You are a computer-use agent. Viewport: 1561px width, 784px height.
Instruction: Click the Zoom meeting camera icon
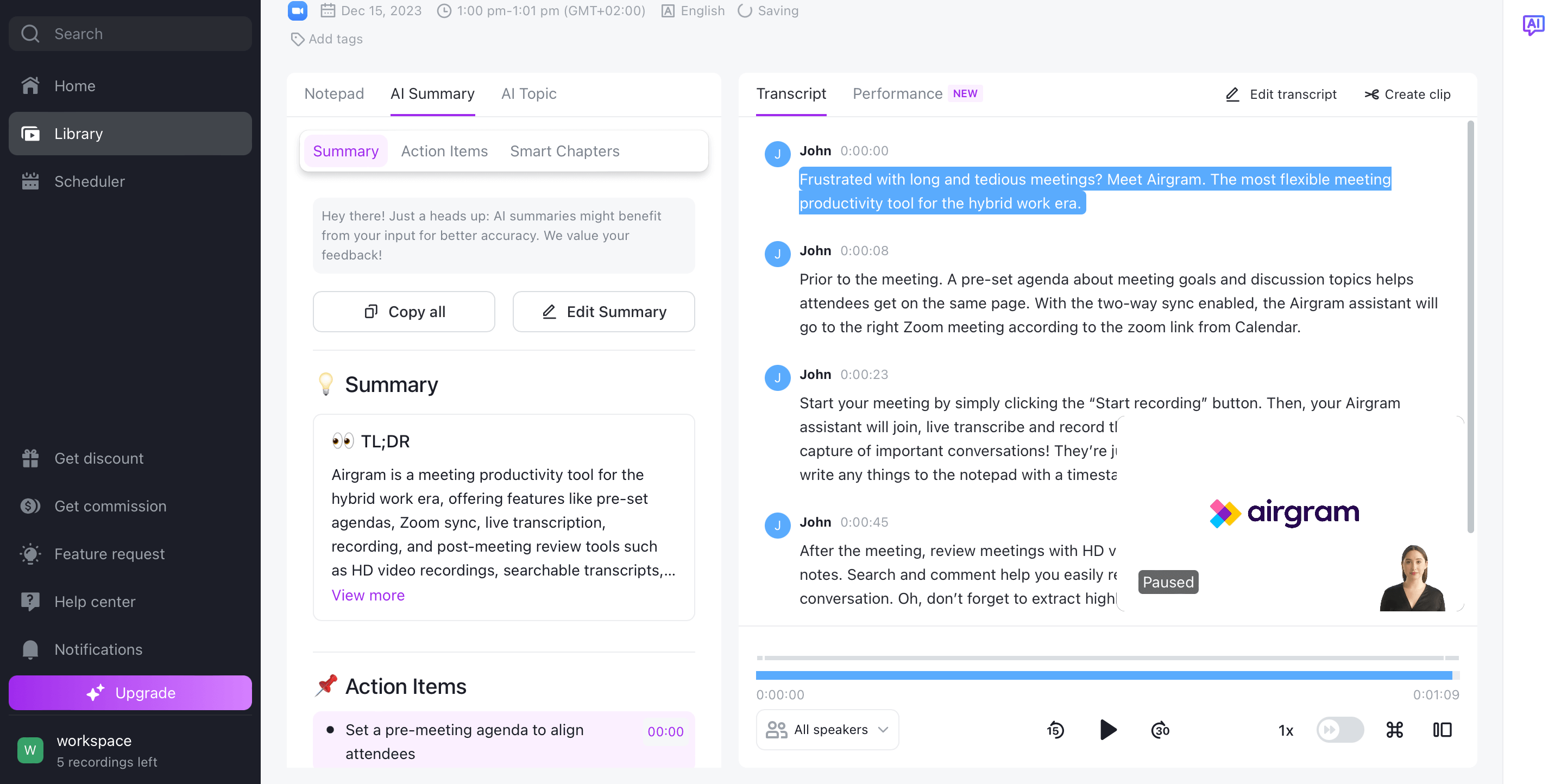[x=298, y=10]
